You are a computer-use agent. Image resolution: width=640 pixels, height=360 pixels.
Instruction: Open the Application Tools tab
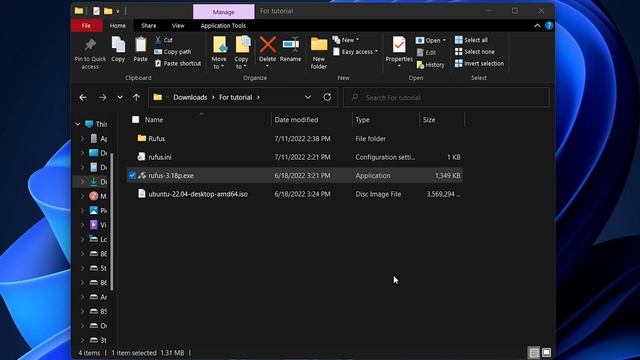223,26
